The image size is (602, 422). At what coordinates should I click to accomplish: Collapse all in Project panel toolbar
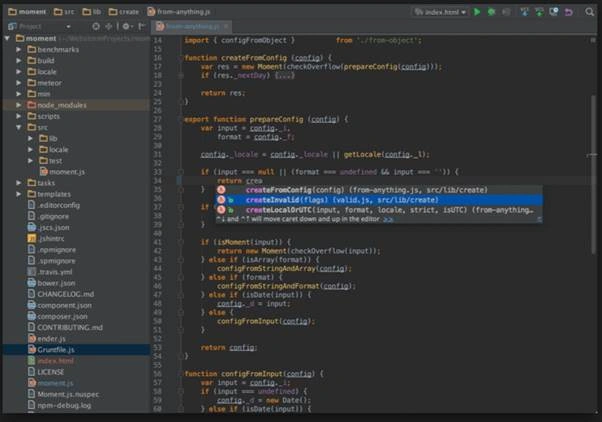pos(109,26)
